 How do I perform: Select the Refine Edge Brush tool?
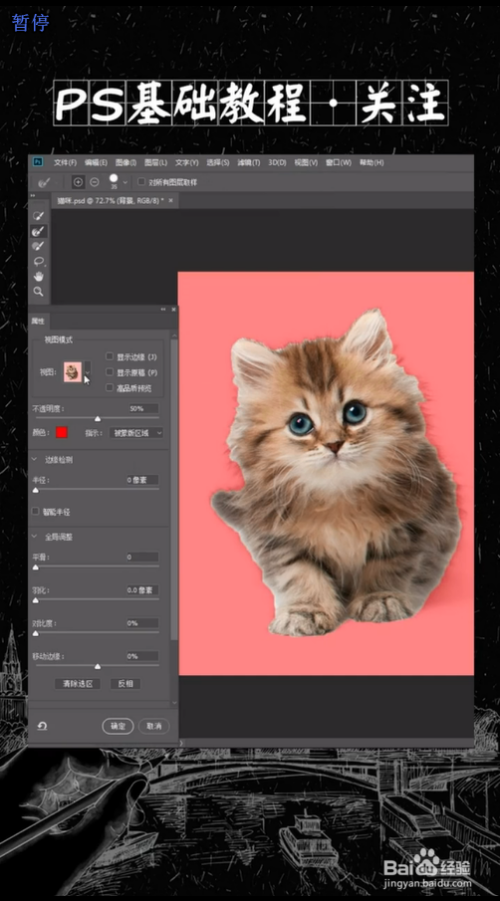pos(39,231)
